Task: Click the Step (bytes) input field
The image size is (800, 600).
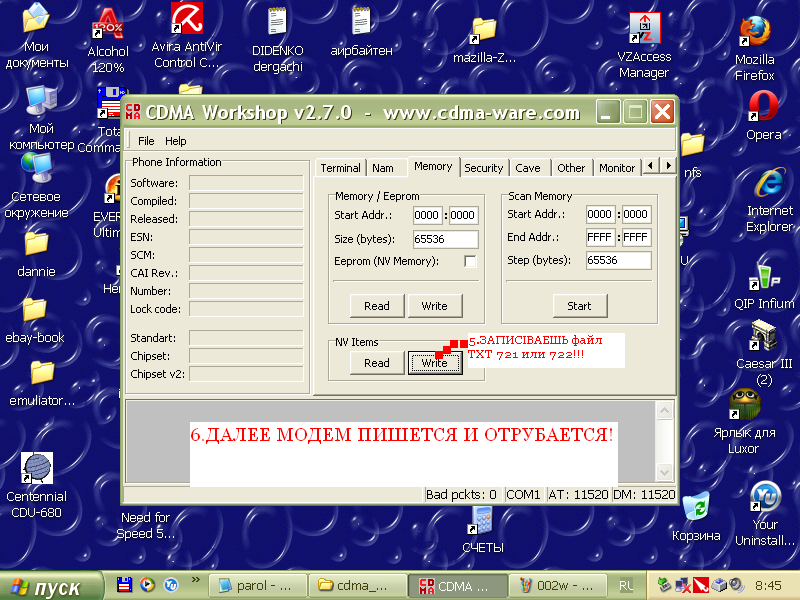Action: coord(618,260)
